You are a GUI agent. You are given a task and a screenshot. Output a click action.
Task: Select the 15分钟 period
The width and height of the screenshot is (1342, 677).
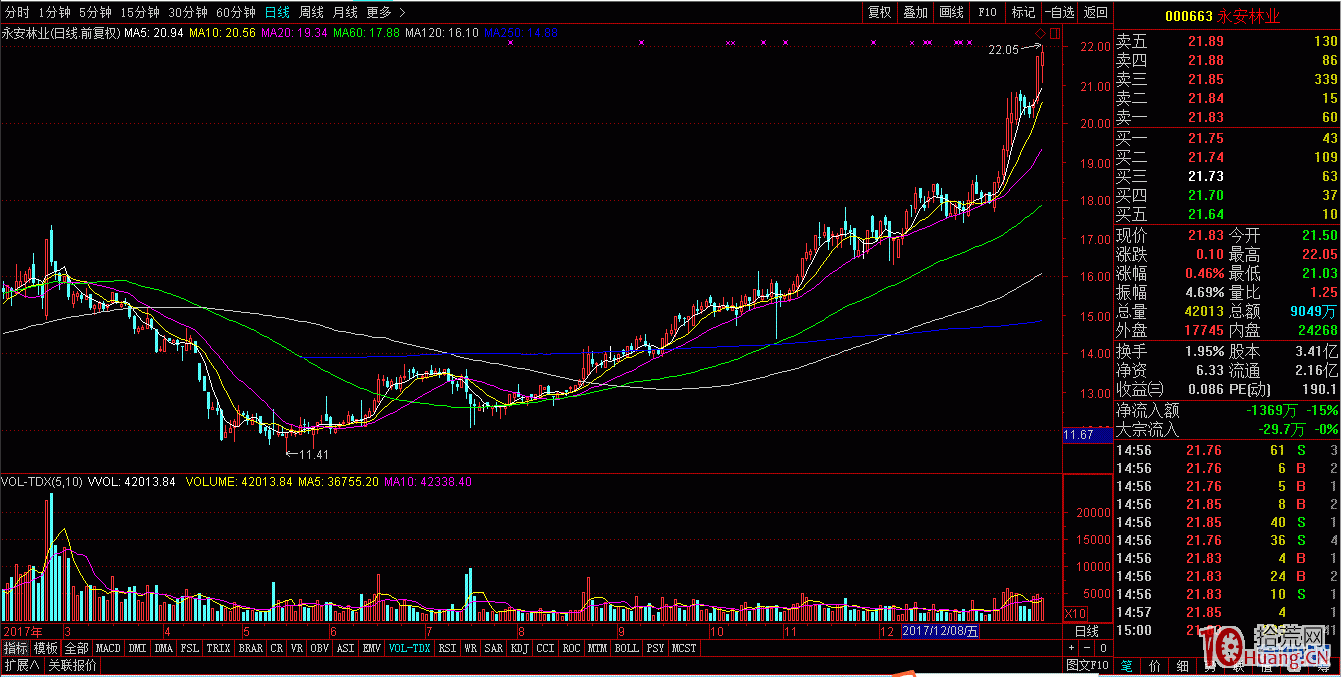pyautogui.click(x=140, y=13)
